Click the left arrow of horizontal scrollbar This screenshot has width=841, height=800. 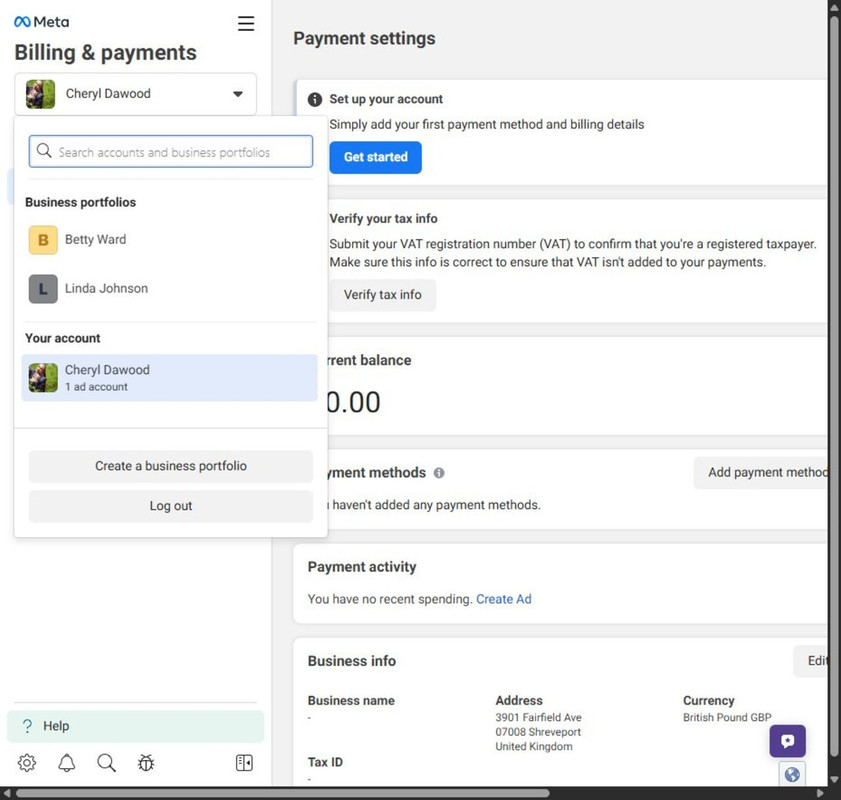[x=6, y=793]
